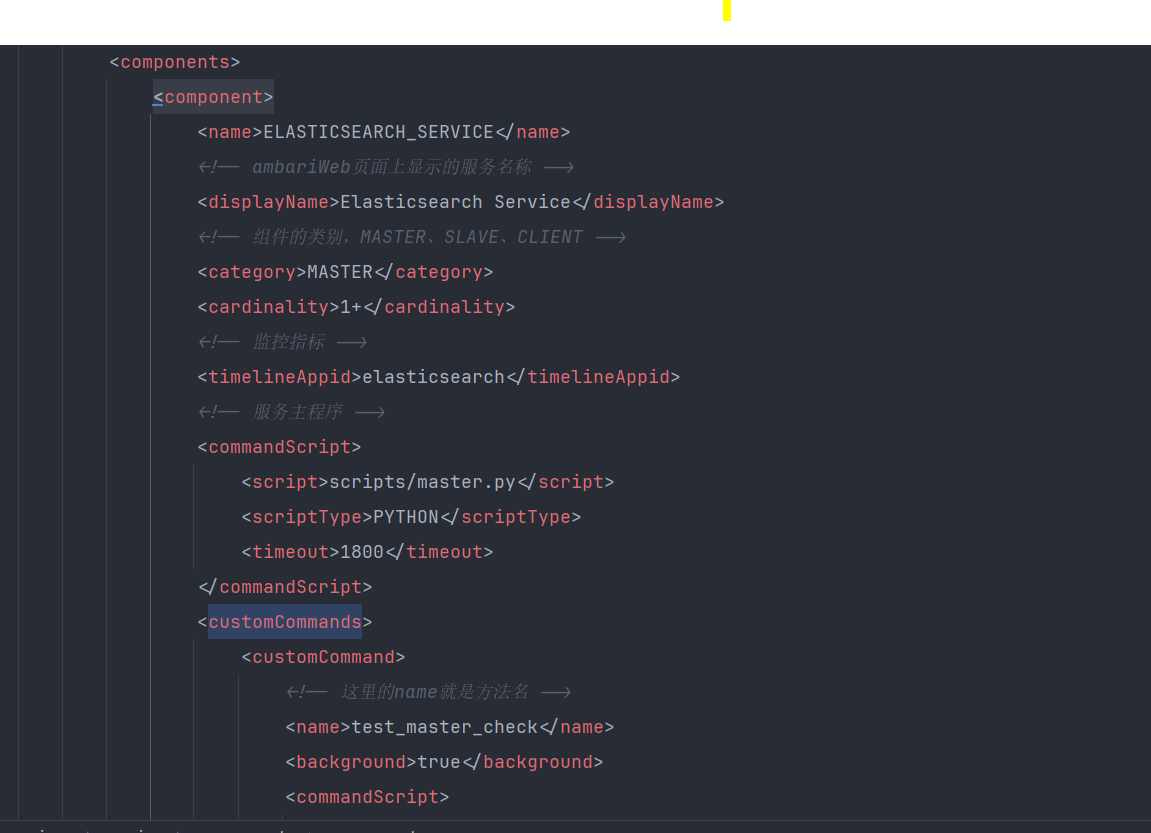The image size is (1151, 833).
Task: Click the yellow marker above the editor
Action: coord(726,11)
